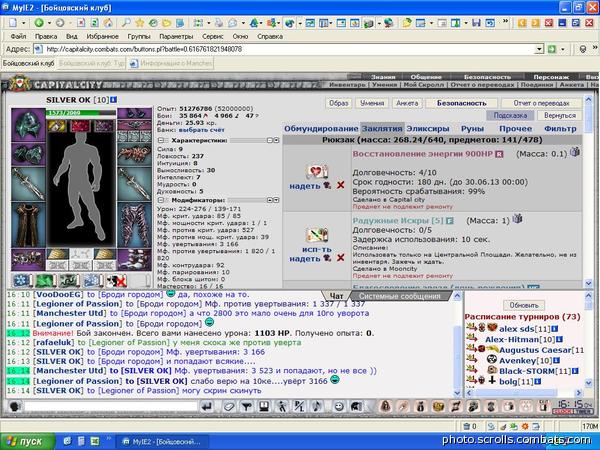Viewport: 600px width, 450px height.
Task: Click the chat message input field
Action: click(111, 406)
